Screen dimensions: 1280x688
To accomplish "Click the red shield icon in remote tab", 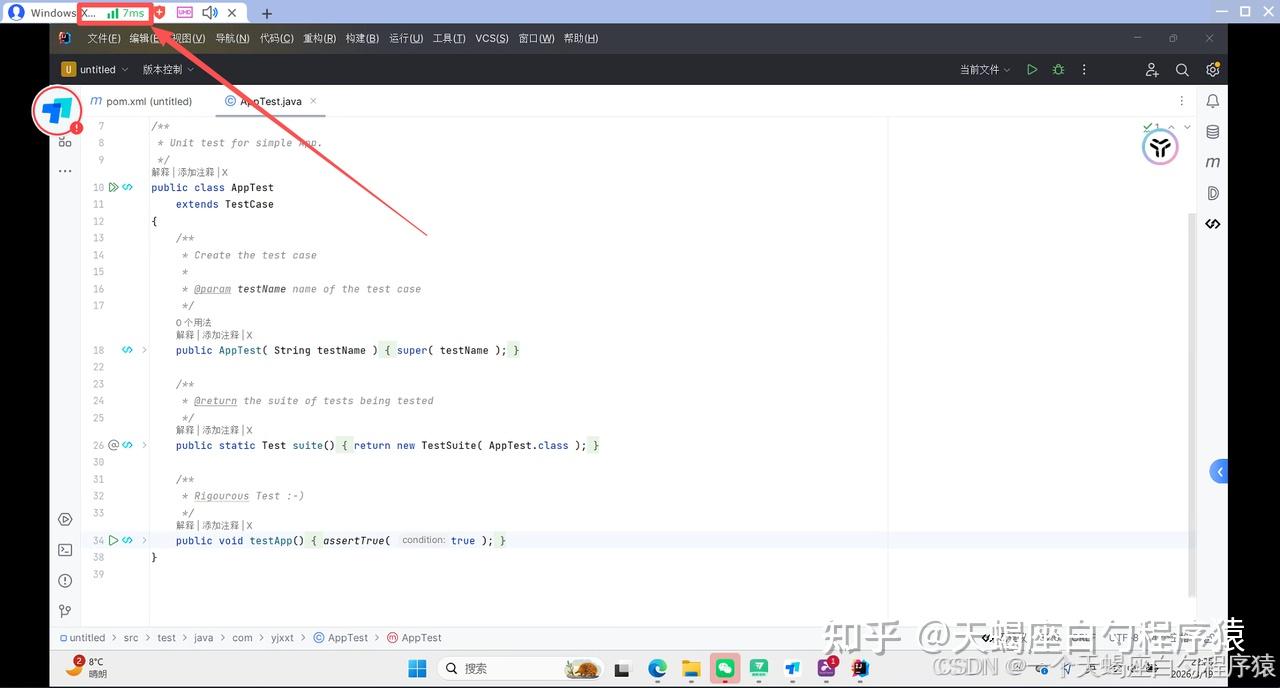I will [159, 13].
